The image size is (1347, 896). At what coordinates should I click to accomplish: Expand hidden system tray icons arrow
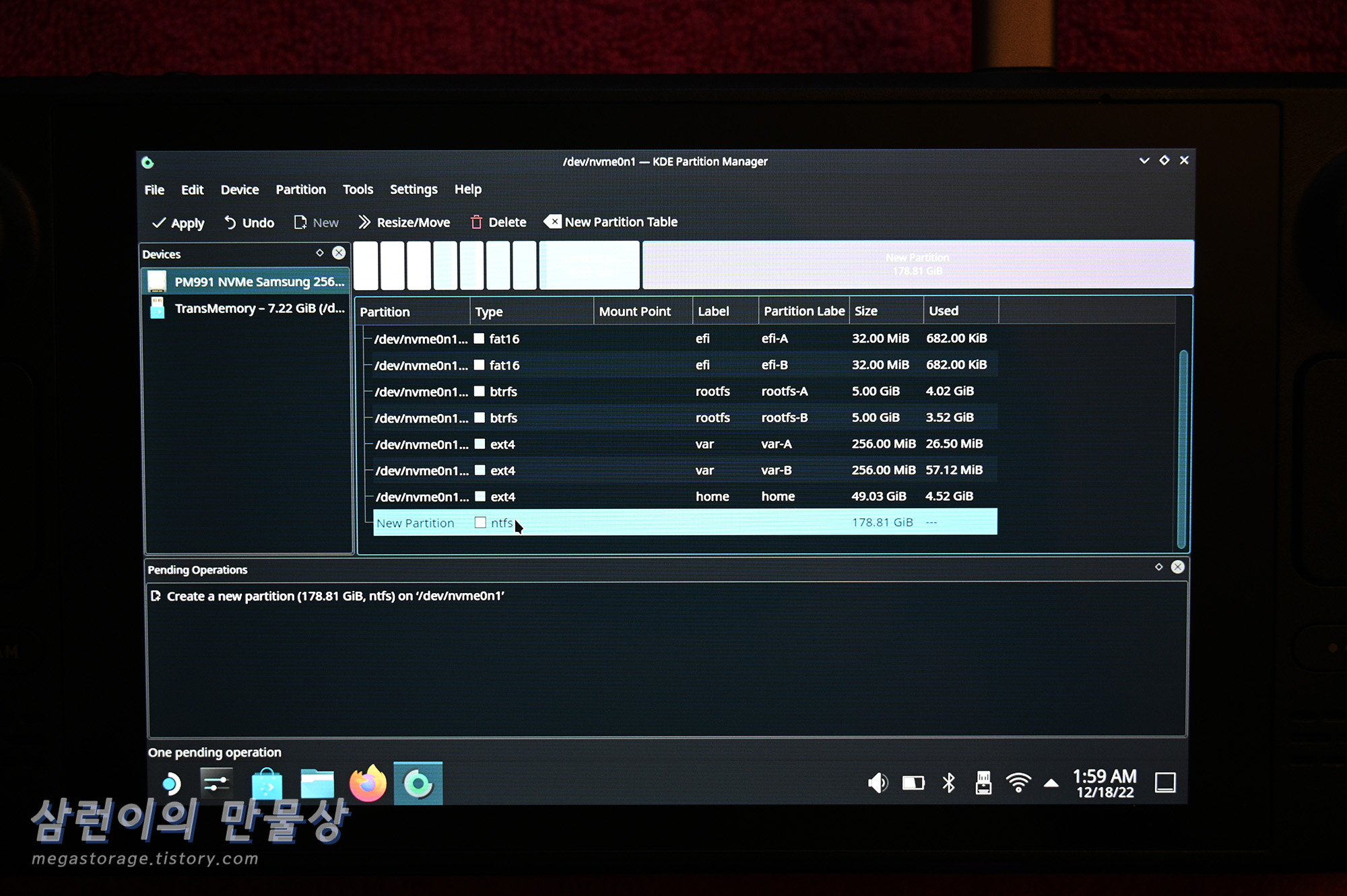click(1051, 783)
